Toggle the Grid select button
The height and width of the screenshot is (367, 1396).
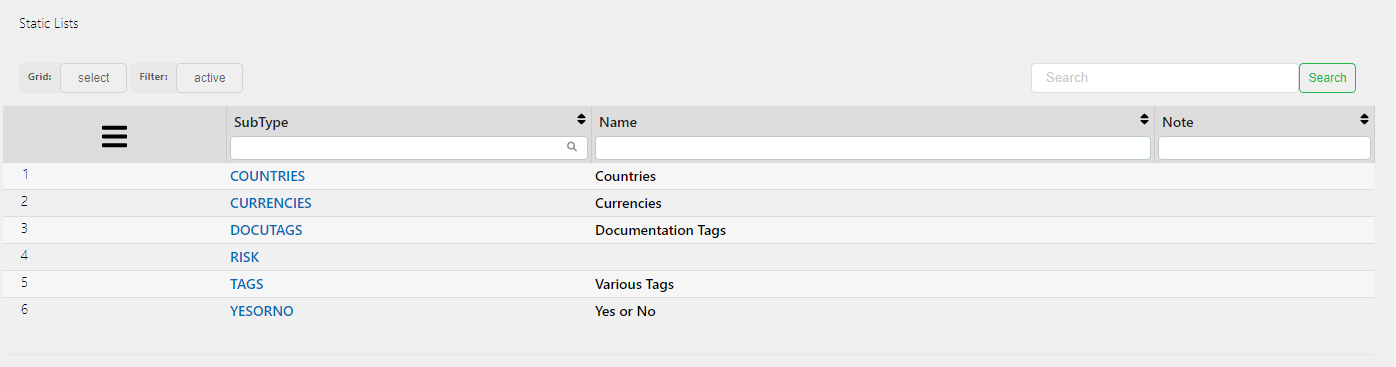[x=93, y=78]
